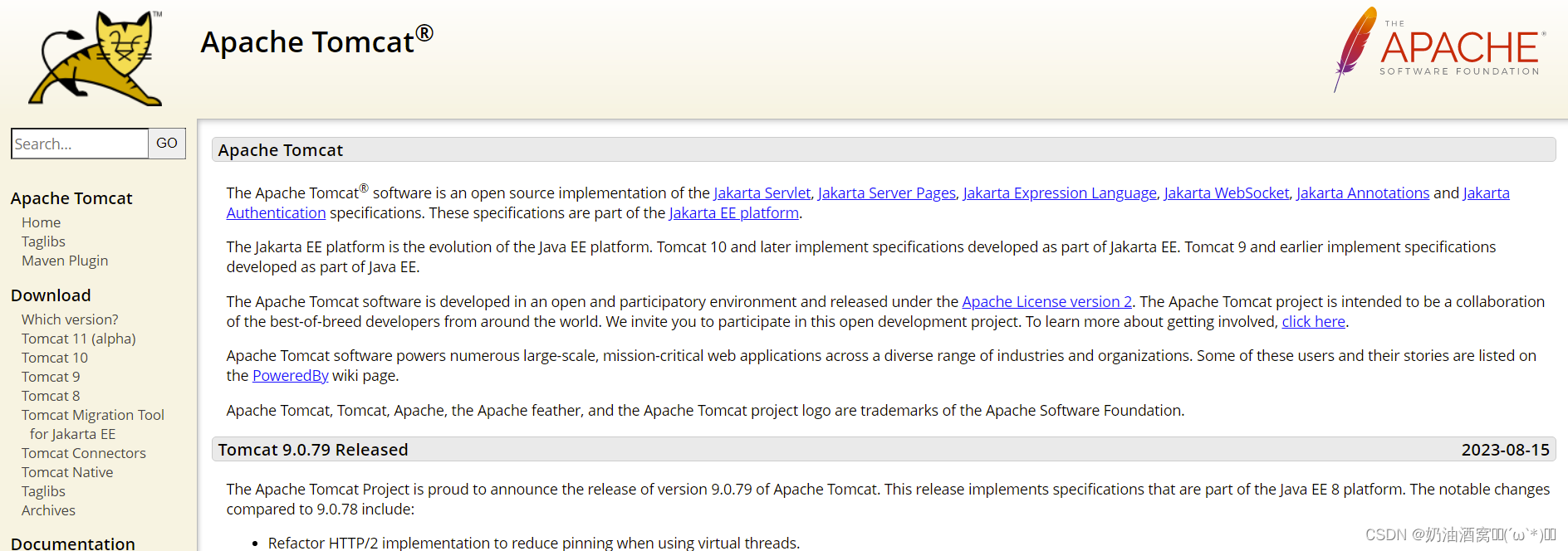Click the 'Refactor HTTP/2 implementation' bullet text

tap(534, 543)
